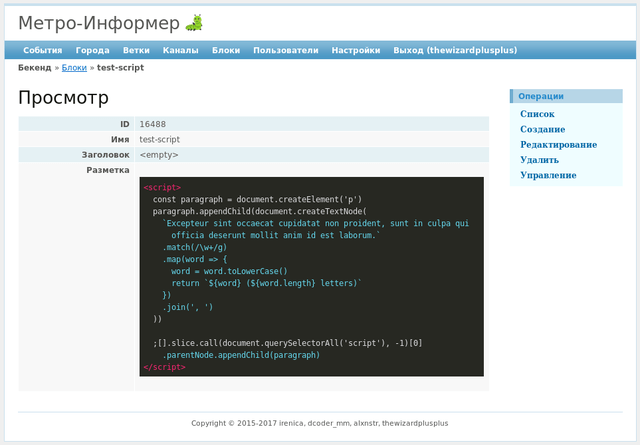Click the caterpillar logo icon
The image size is (640, 445).
[x=194, y=23]
